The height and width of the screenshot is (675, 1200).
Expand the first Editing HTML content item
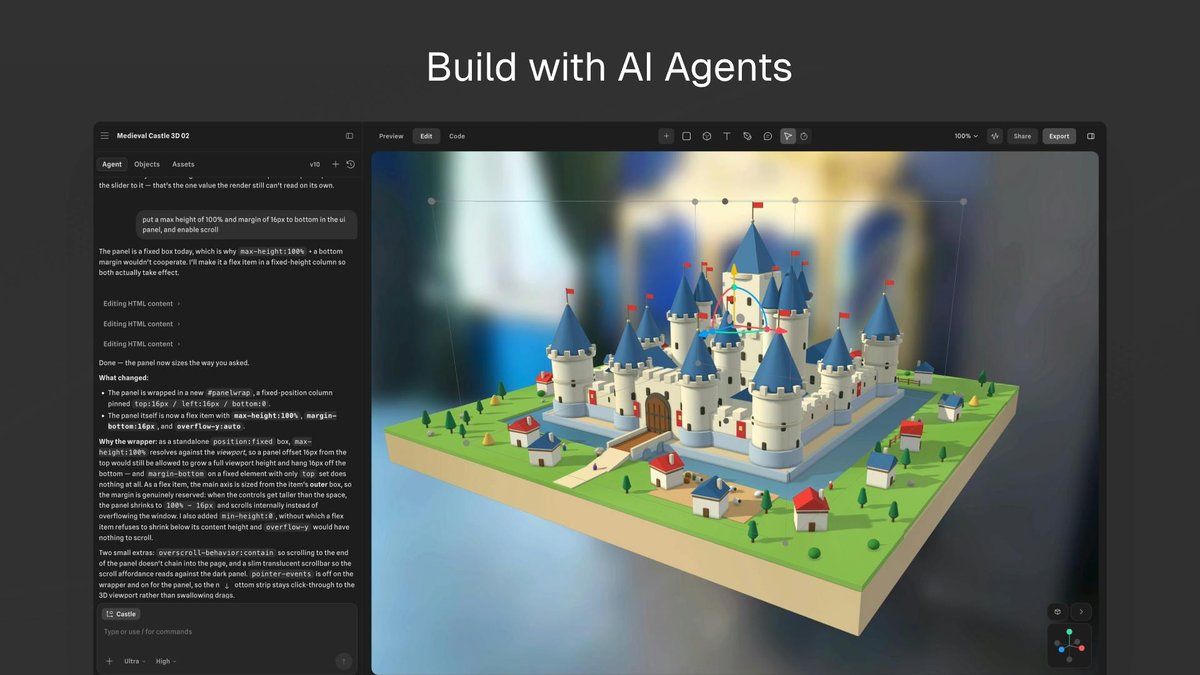click(x=142, y=303)
